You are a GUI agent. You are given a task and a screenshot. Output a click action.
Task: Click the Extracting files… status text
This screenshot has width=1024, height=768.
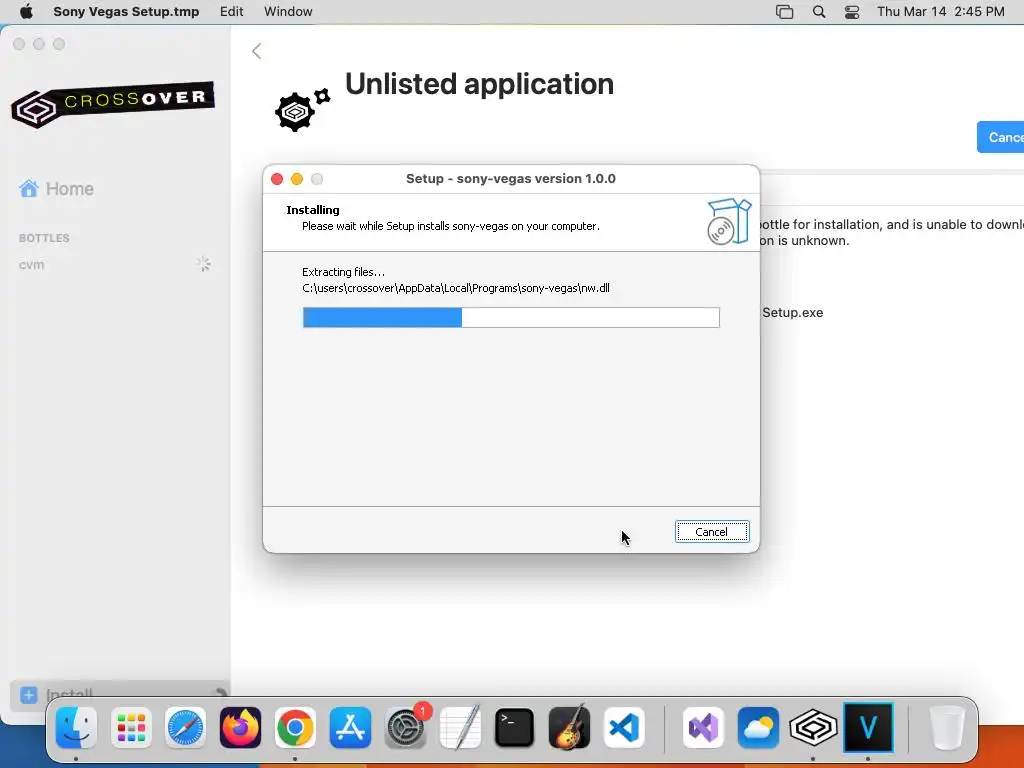344,272
